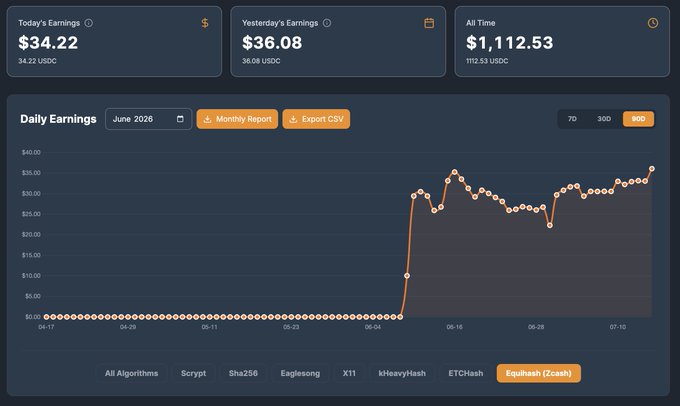The image size is (680, 406).
Task: Filter chart by All Algorithms
Action: [x=131, y=373]
